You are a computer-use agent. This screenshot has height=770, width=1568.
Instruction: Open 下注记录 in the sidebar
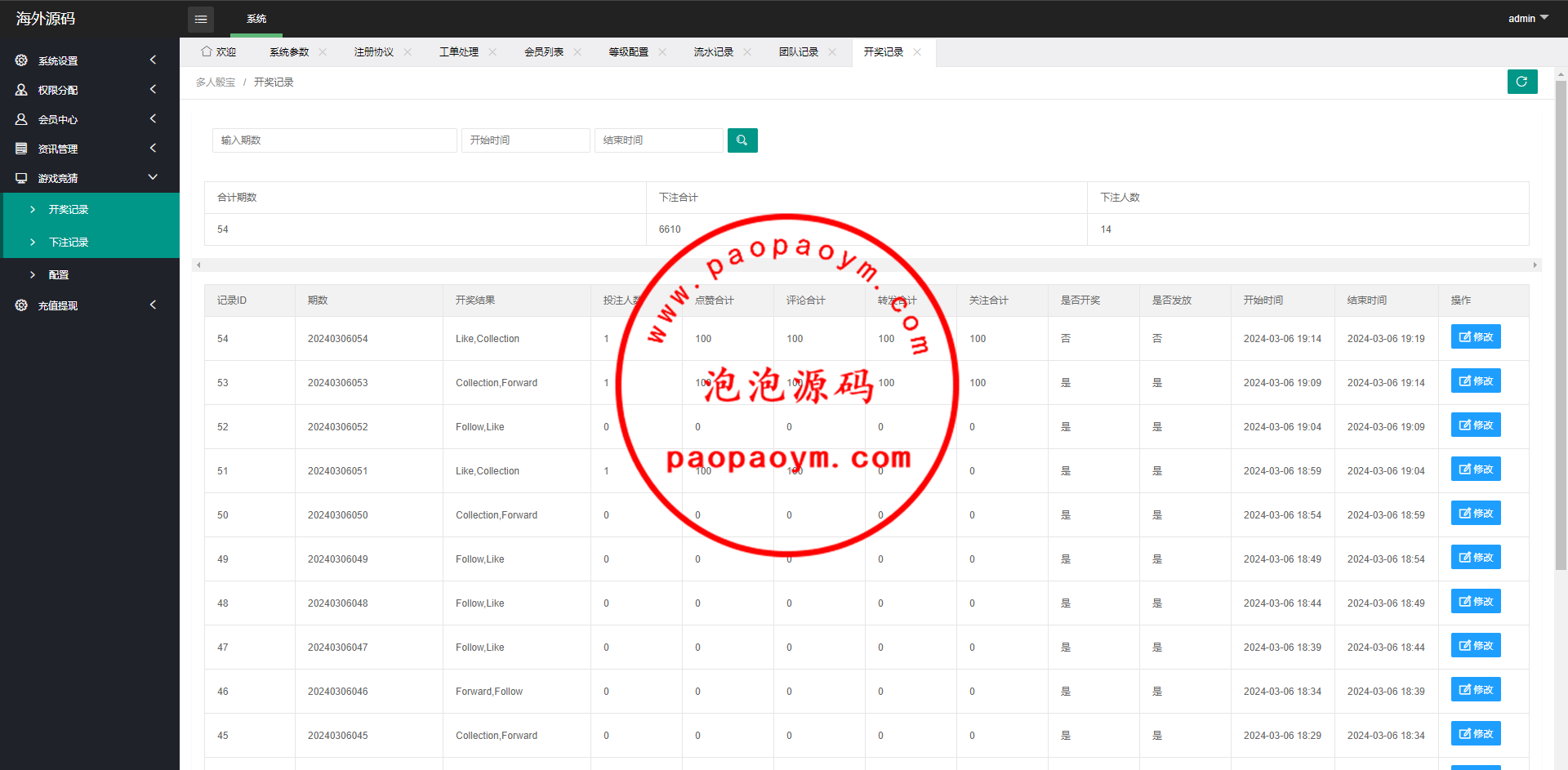point(69,243)
